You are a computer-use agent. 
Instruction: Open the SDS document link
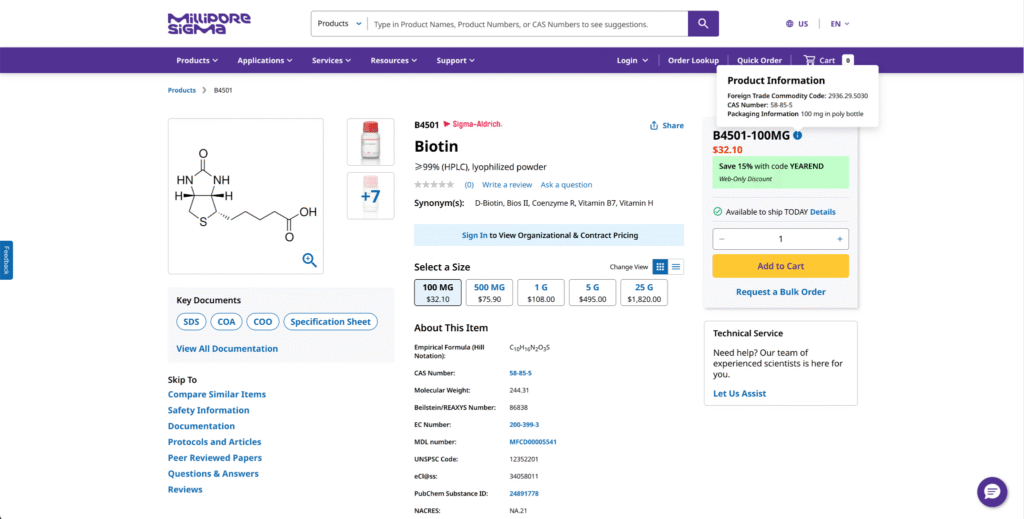coord(190,322)
